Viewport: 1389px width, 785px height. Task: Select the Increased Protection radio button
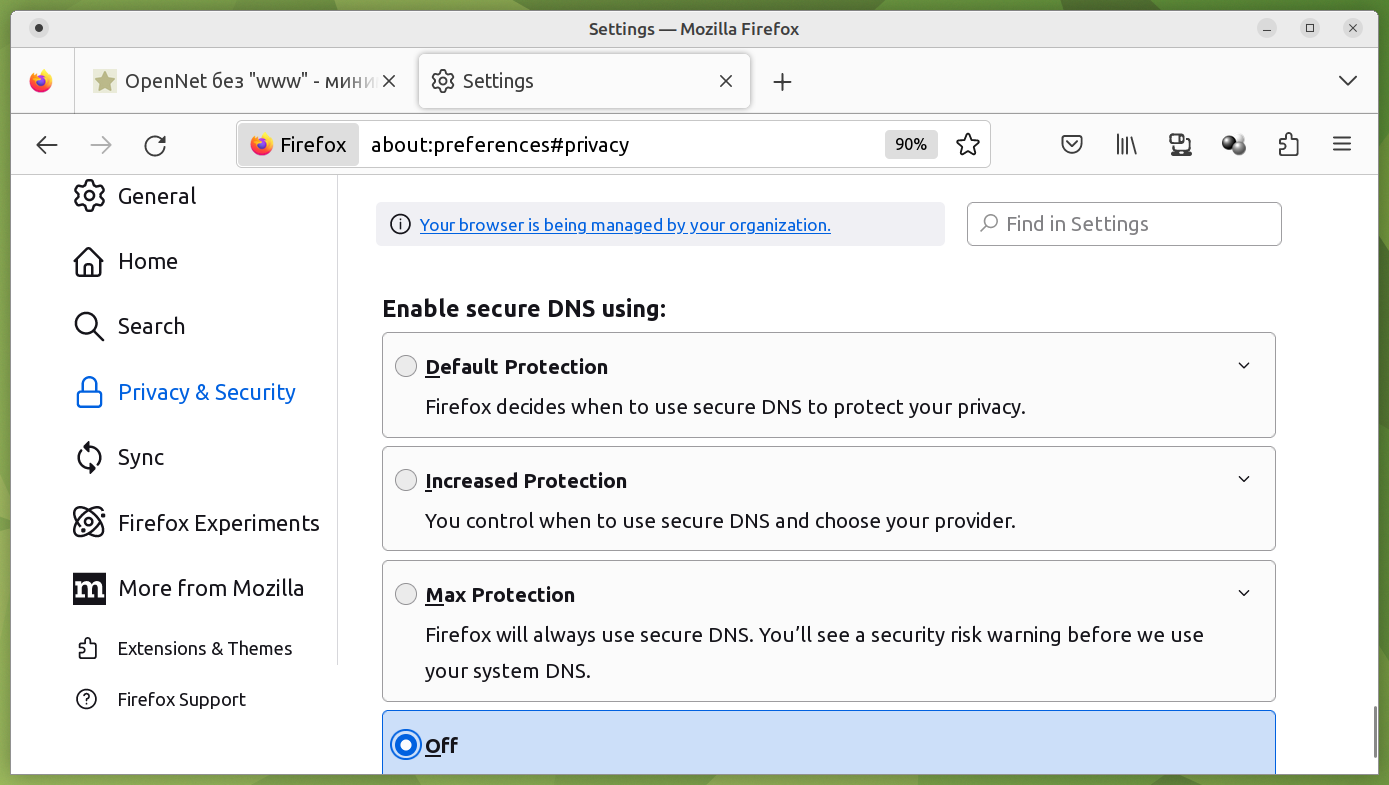tap(405, 480)
